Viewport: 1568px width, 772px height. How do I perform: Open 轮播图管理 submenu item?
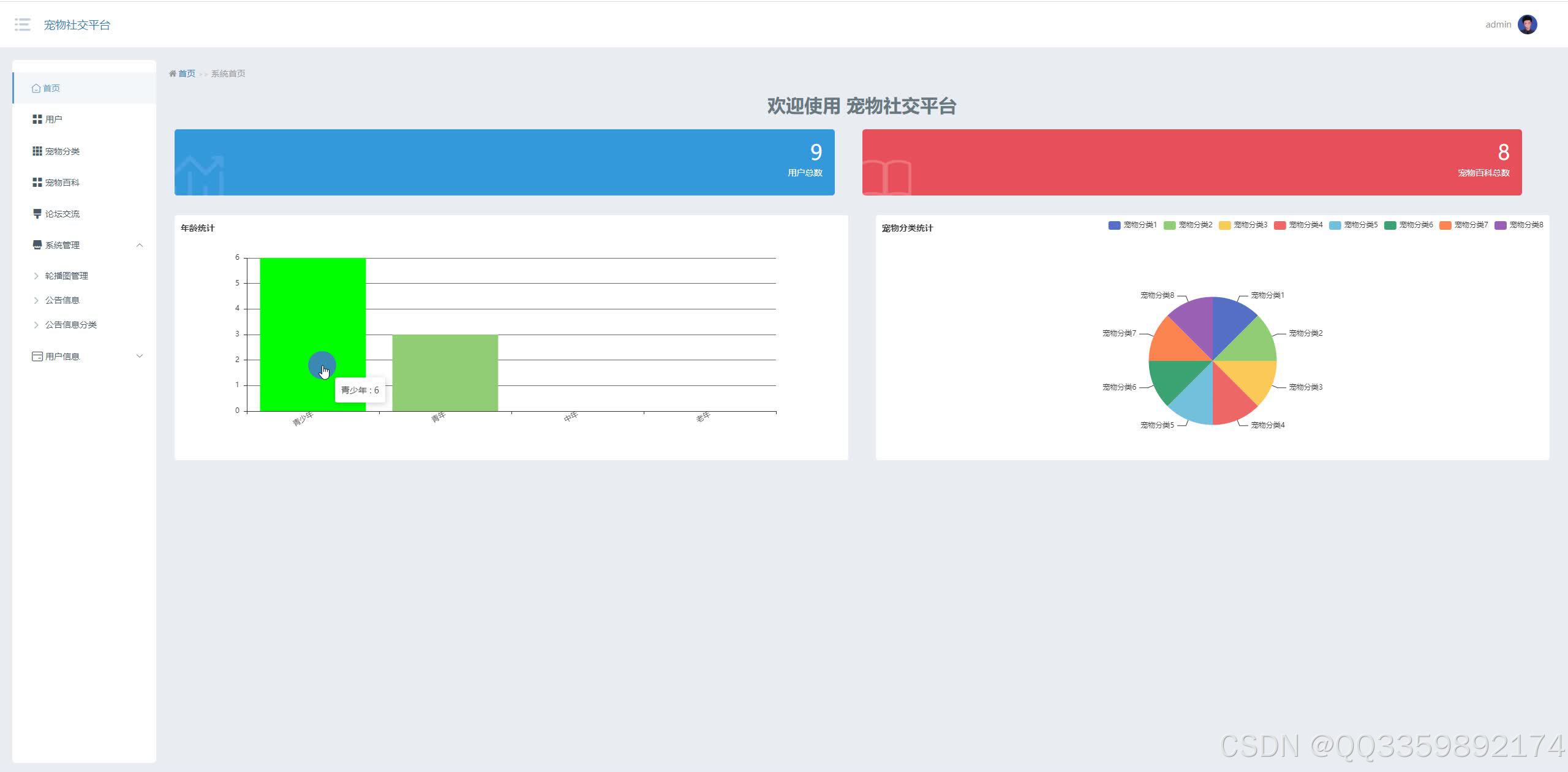point(67,276)
